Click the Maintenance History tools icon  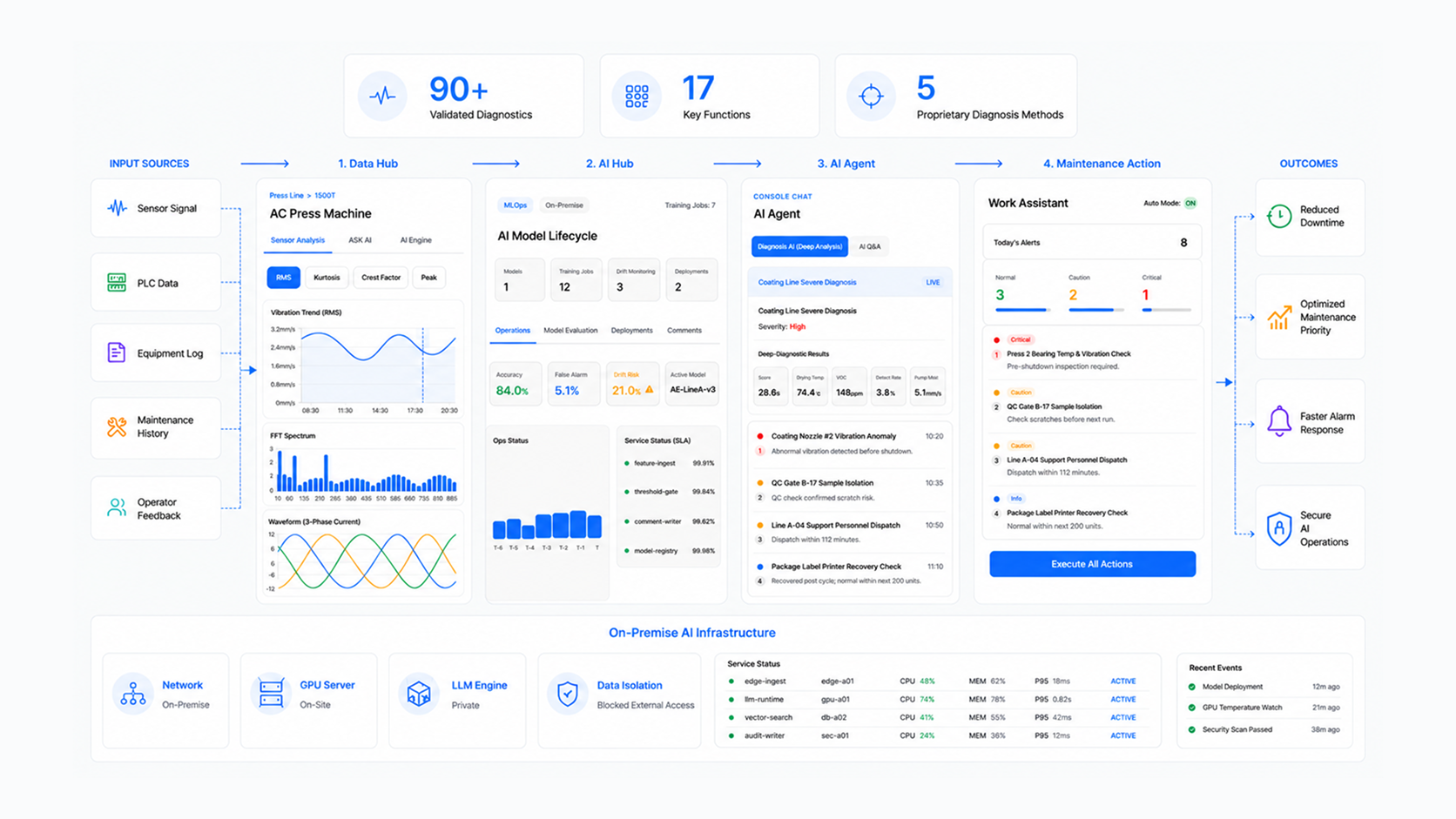[117, 426]
